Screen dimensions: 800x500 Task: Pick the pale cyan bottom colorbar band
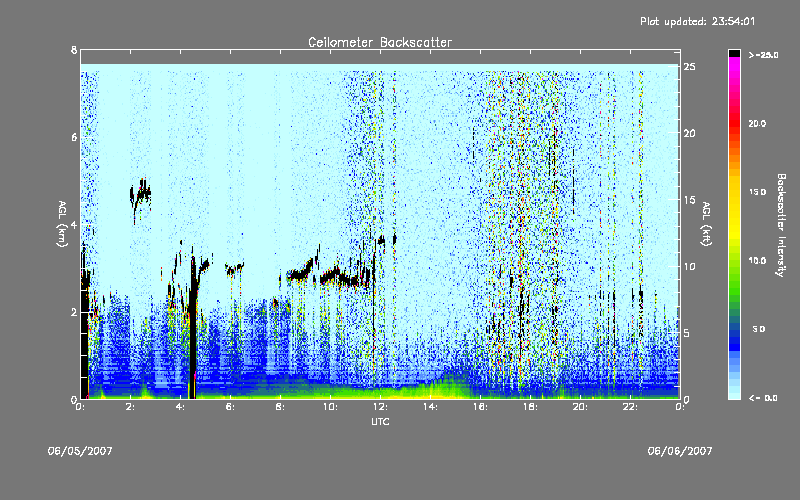click(734, 395)
